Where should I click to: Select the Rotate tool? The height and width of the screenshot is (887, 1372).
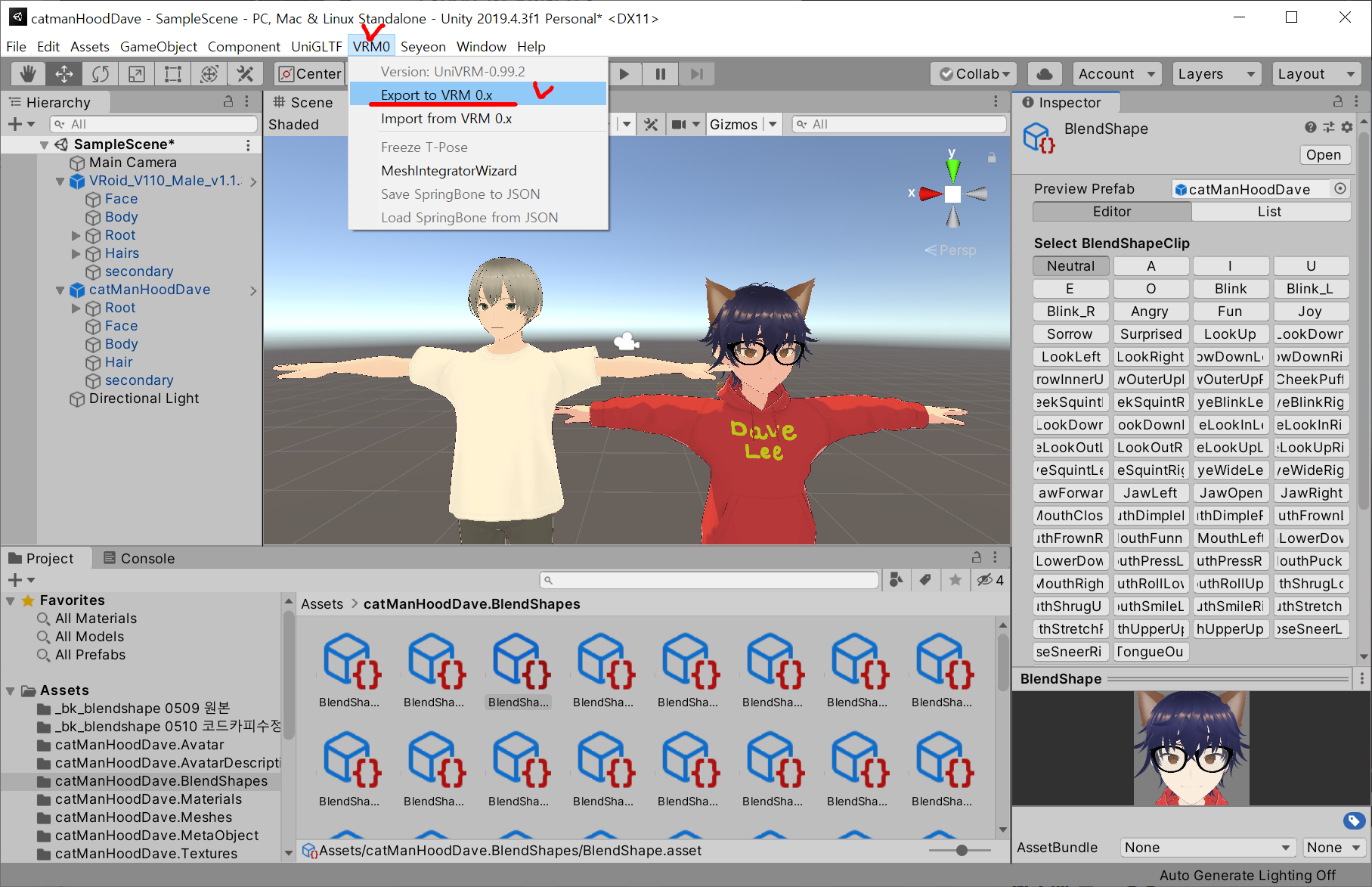[x=100, y=73]
